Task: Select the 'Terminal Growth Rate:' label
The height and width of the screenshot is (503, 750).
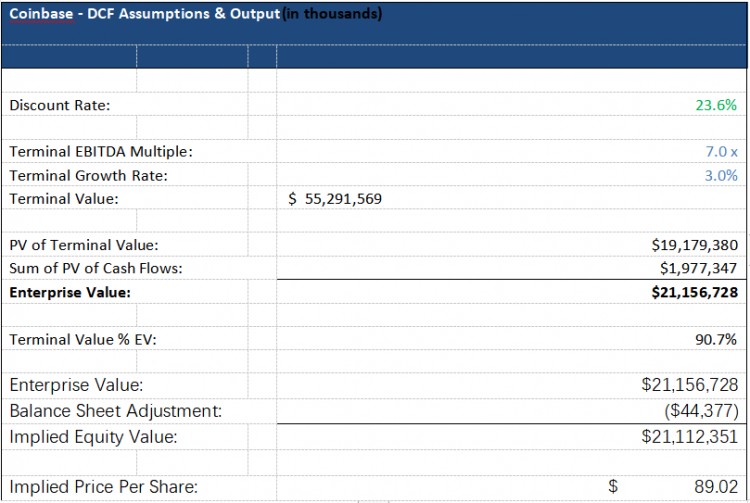Action: coord(88,175)
